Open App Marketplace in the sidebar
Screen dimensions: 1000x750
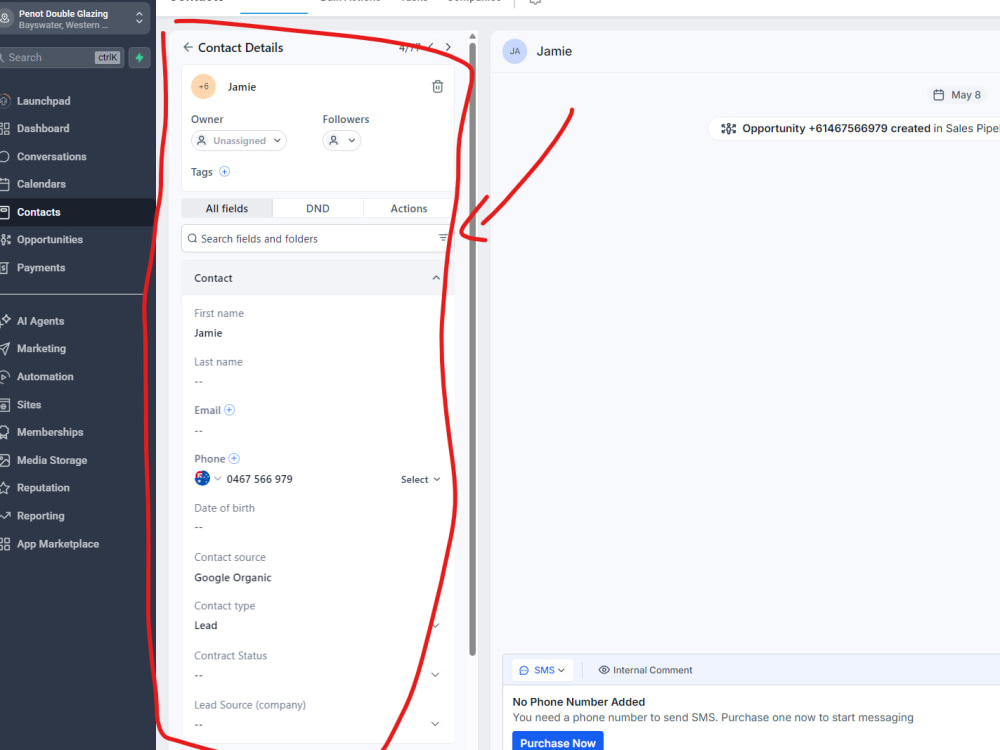(x=57, y=543)
